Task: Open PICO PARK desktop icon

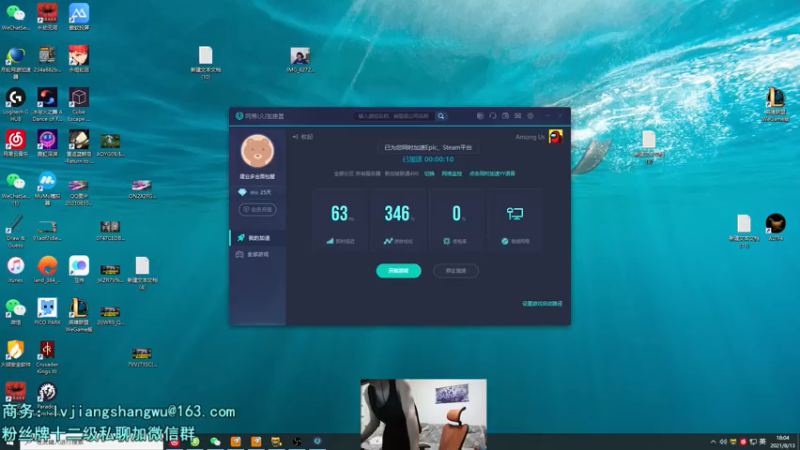Action: coord(47,311)
